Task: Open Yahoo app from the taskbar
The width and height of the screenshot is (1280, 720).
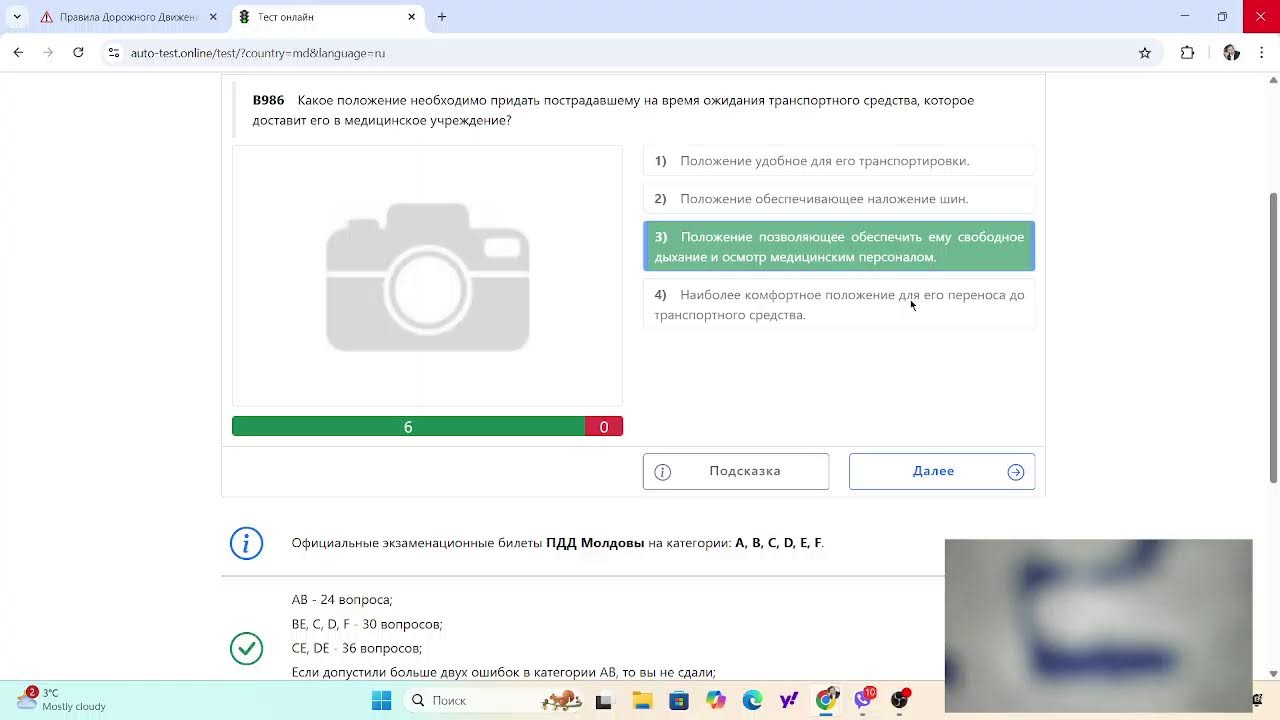Action: (789, 701)
